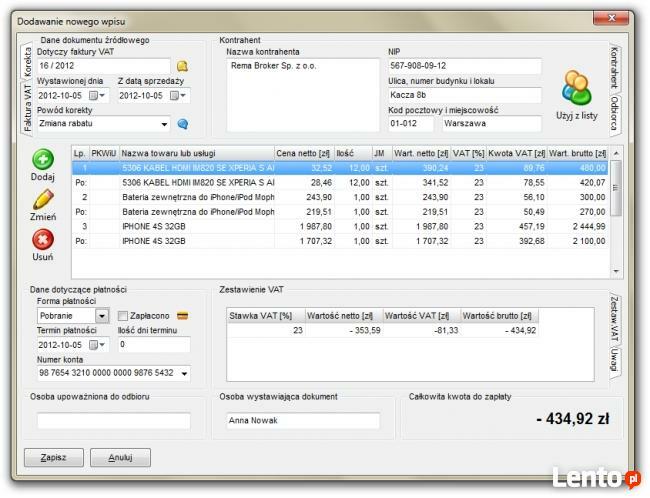Screen dimensions: 650x498
Task: Open the Uwagi vertical tab
Action: click(x=614, y=362)
